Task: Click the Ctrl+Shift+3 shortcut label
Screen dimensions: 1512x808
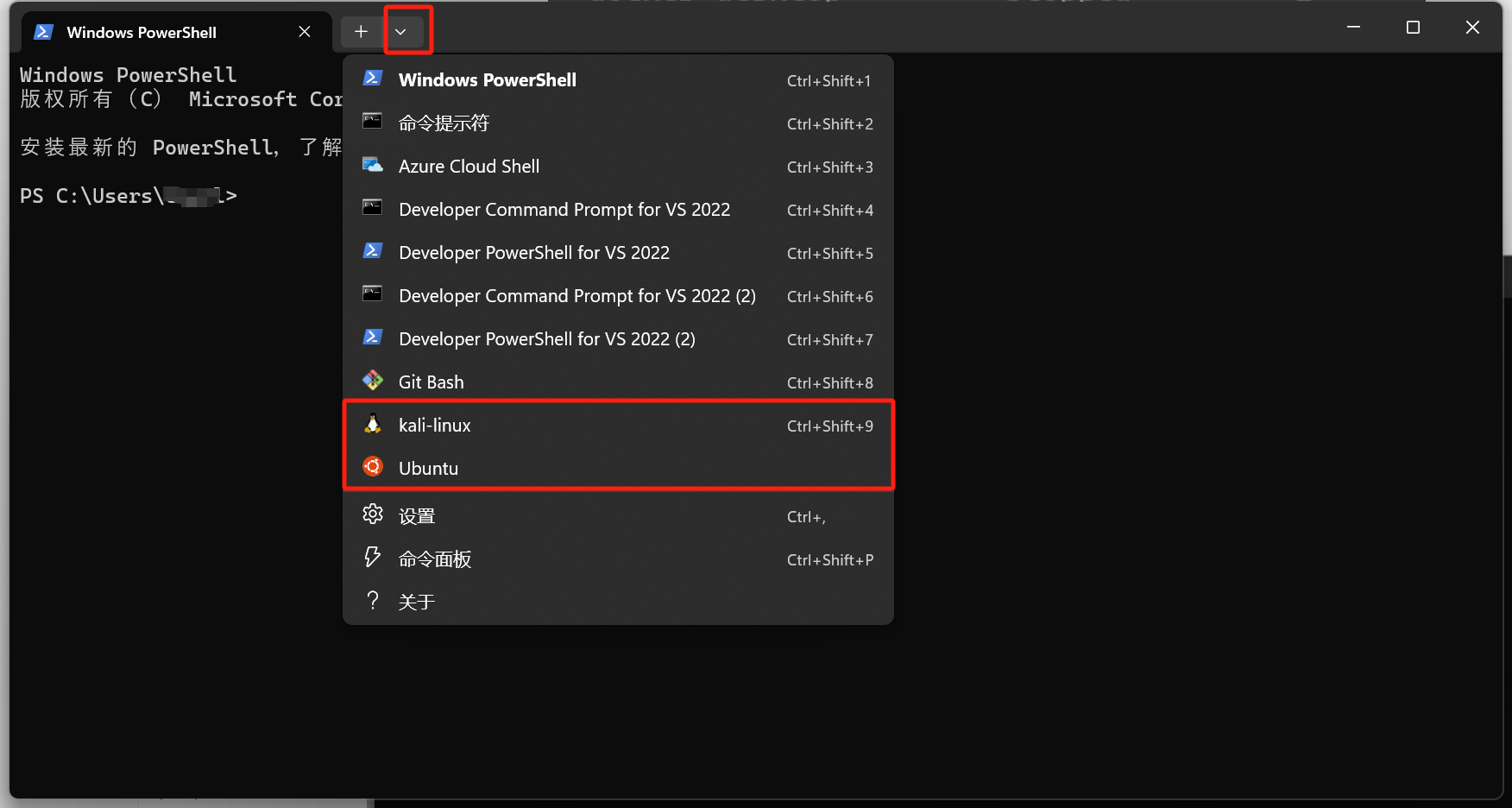Action: (x=829, y=167)
